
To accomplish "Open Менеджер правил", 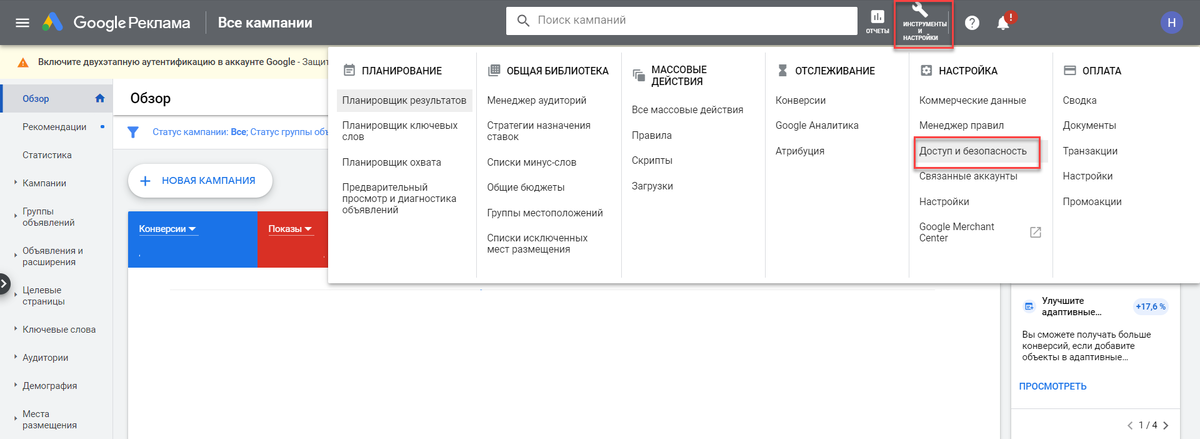I will [x=961, y=125].
